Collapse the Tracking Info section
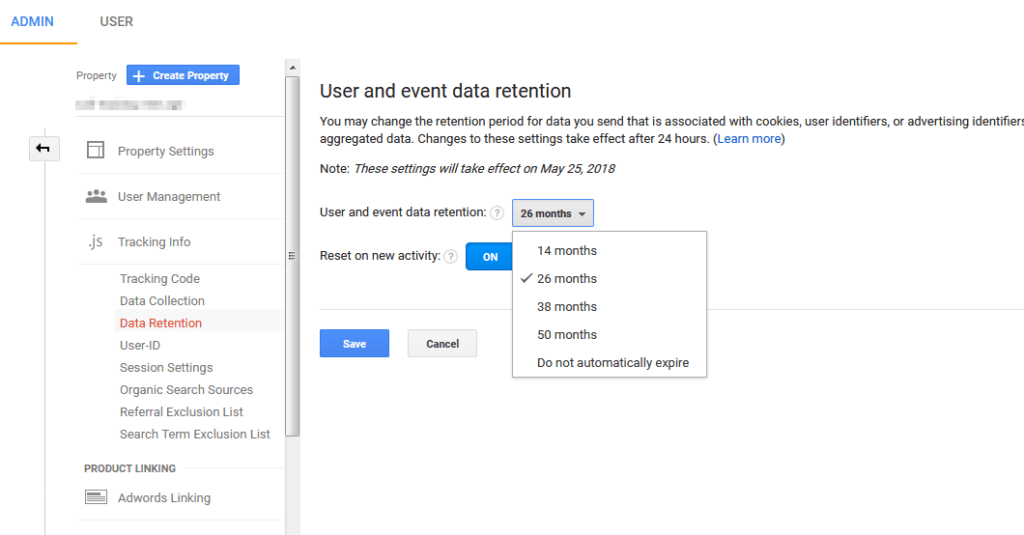The image size is (1024, 535). (x=154, y=242)
